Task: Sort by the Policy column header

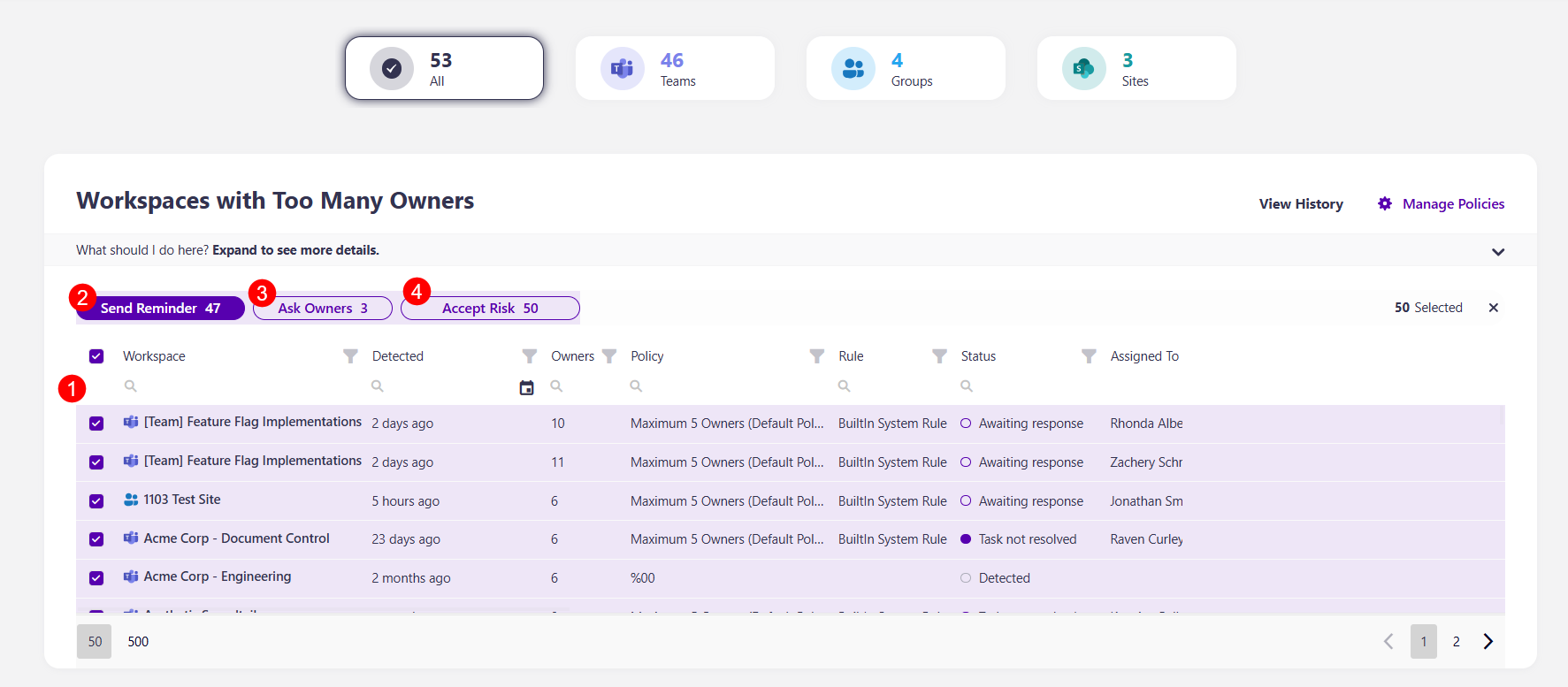Action: click(x=647, y=356)
